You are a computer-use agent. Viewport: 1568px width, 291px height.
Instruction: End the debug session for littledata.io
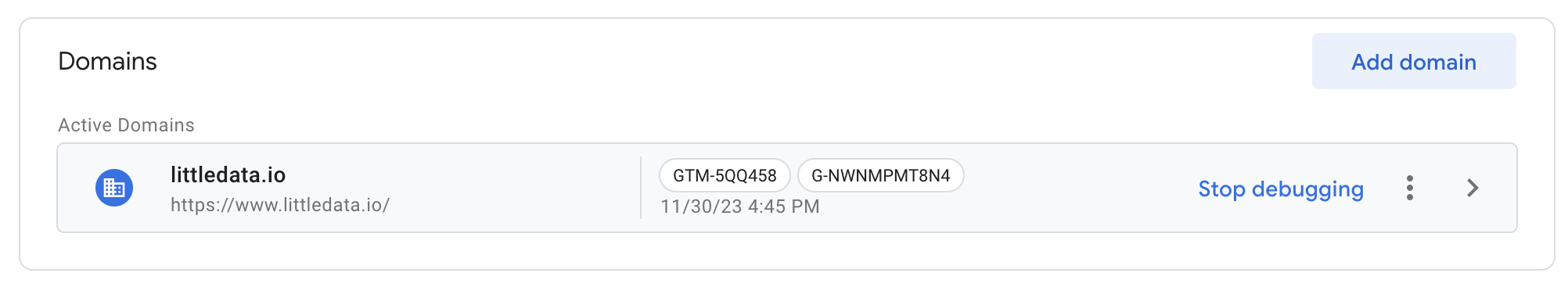pos(1281,189)
